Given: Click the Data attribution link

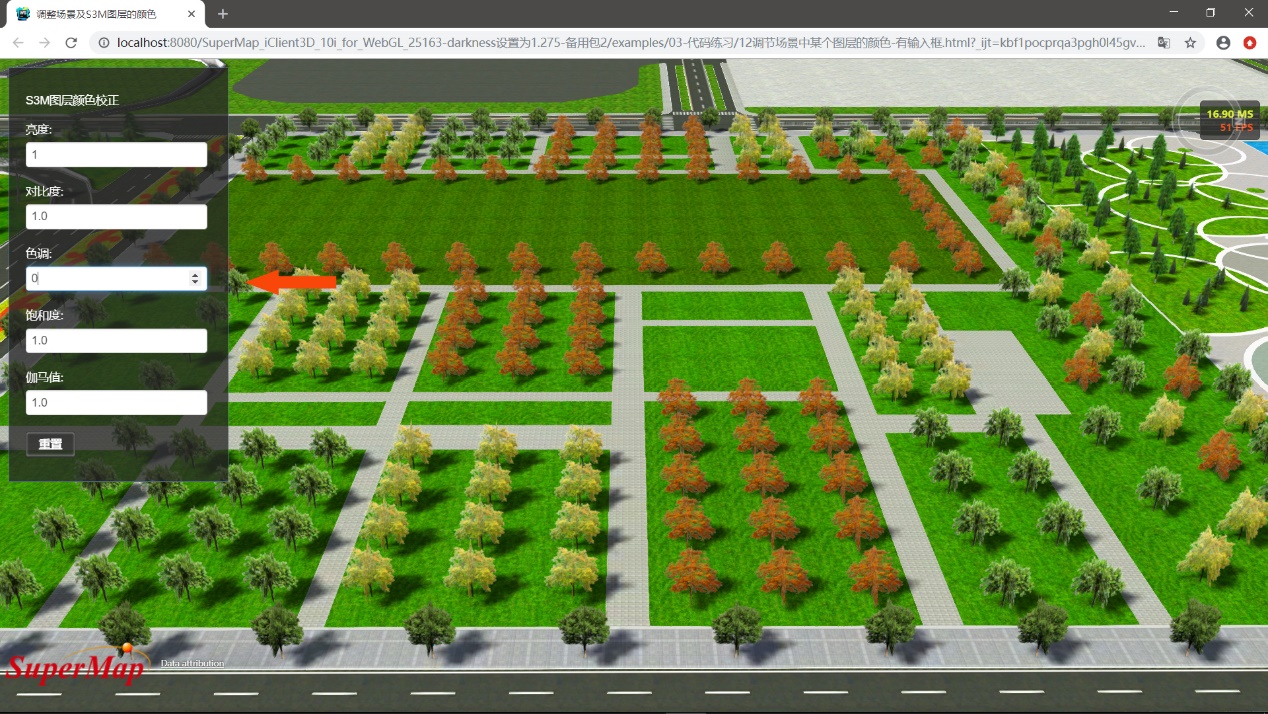Looking at the screenshot, I should click(x=192, y=663).
